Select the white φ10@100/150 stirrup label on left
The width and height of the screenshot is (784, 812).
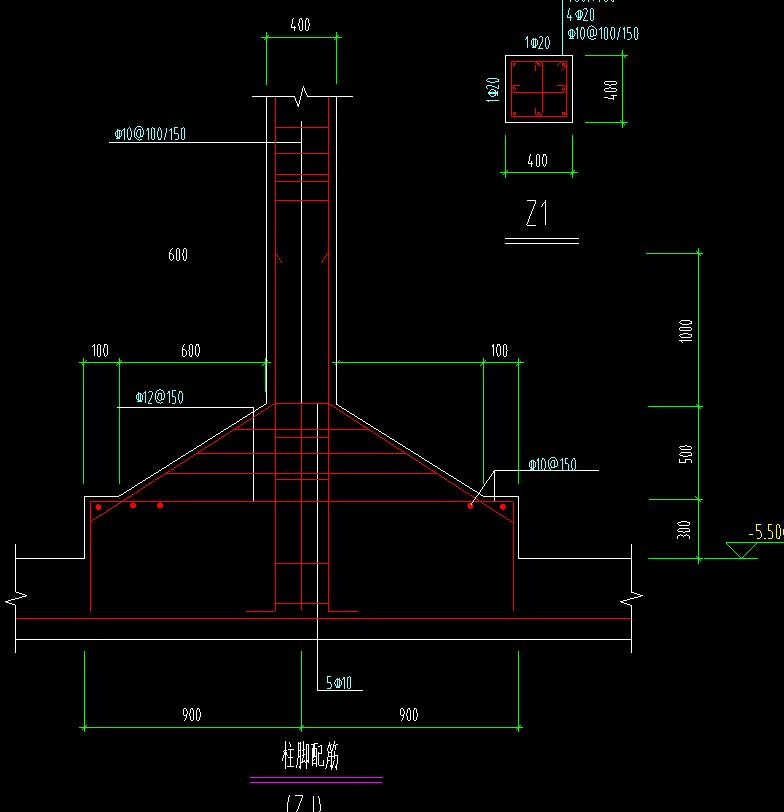150,134
